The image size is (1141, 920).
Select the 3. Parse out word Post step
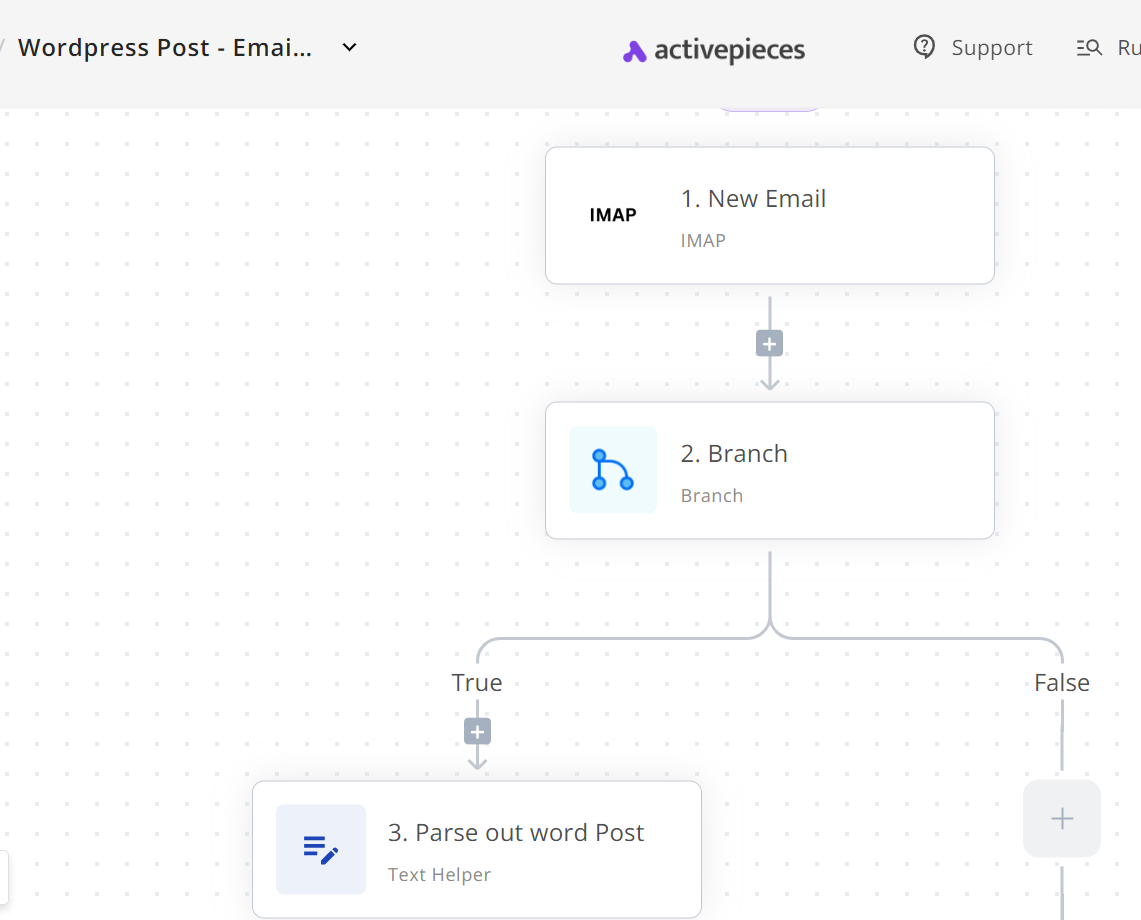coord(477,849)
